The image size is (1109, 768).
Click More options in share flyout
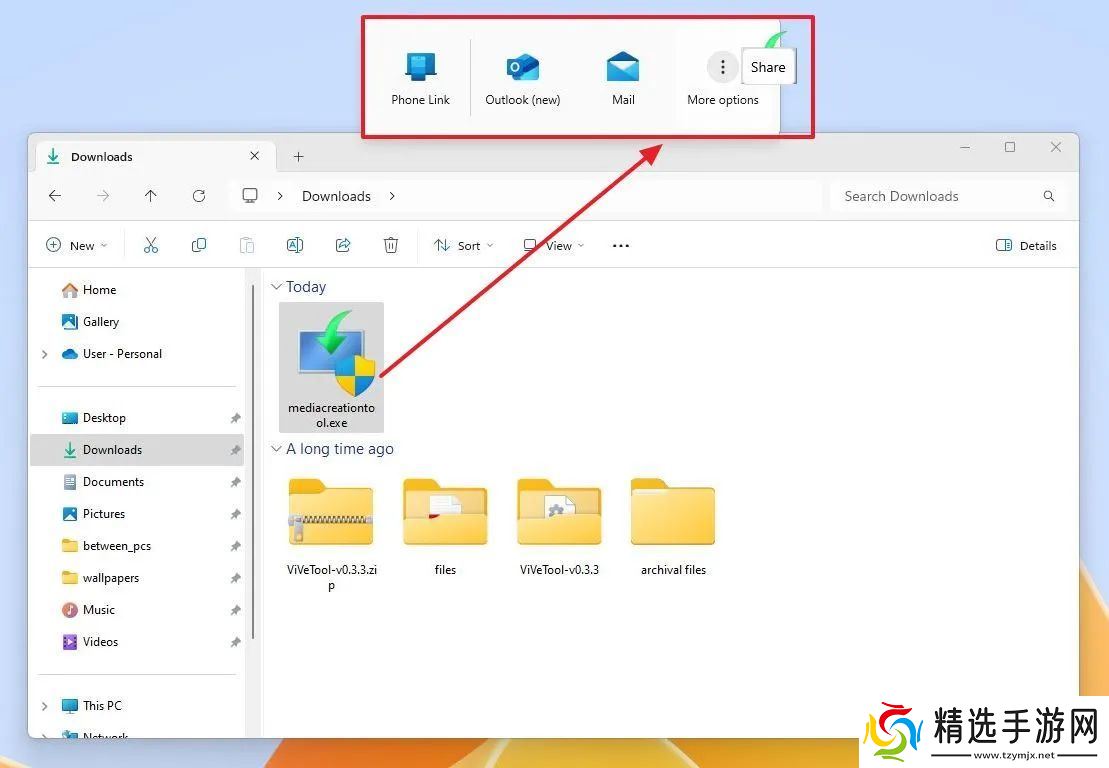(722, 78)
